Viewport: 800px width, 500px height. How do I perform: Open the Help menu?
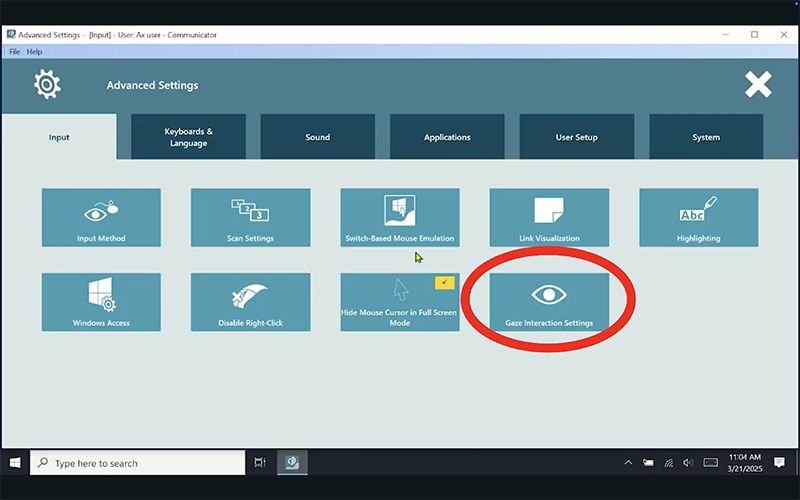coord(34,51)
